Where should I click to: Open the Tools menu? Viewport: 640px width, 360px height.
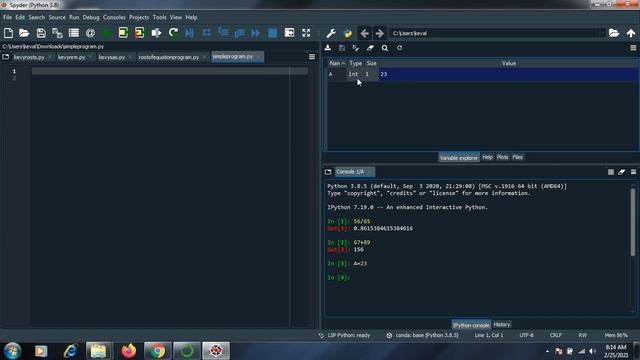159,18
